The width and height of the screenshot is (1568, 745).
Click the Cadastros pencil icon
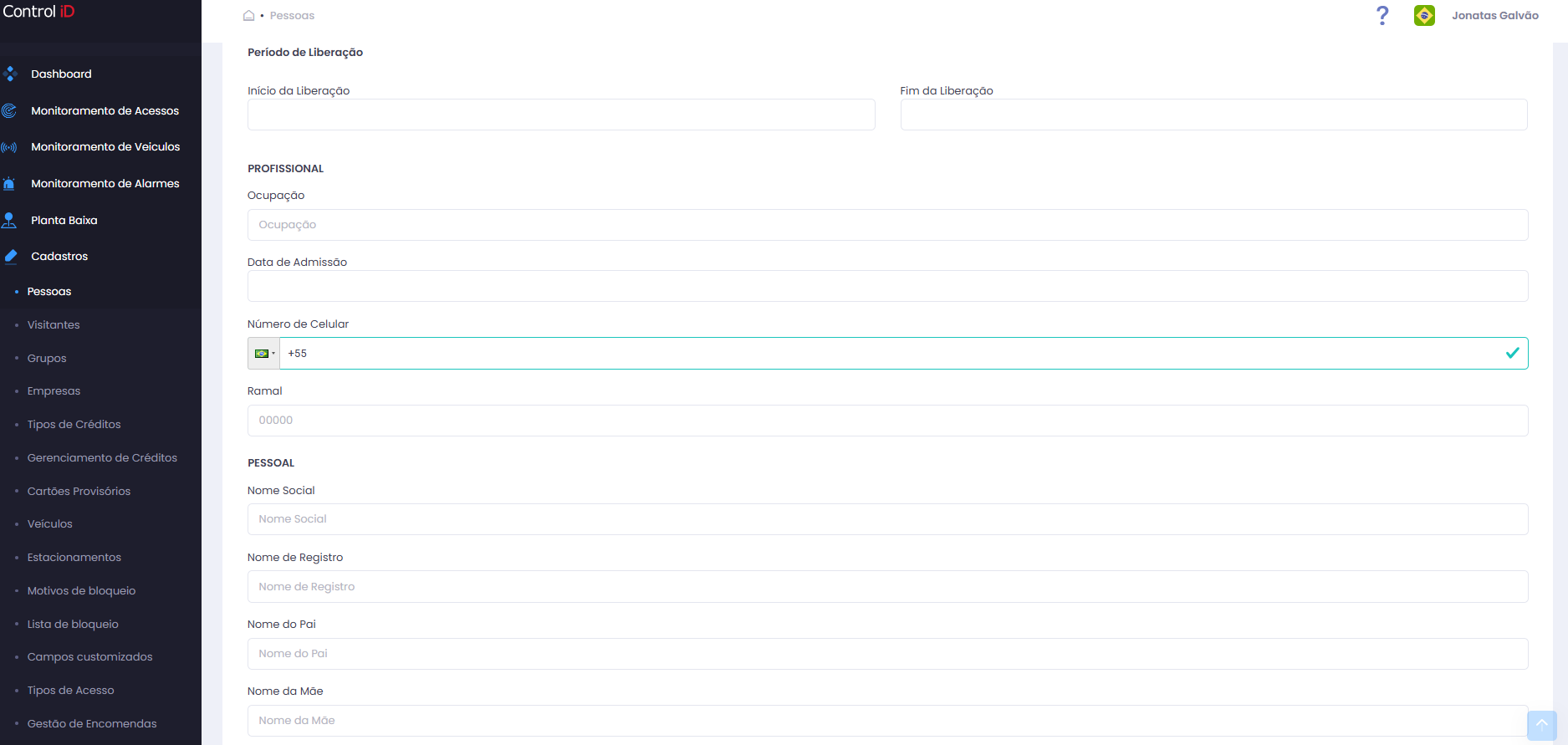point(10,257)
